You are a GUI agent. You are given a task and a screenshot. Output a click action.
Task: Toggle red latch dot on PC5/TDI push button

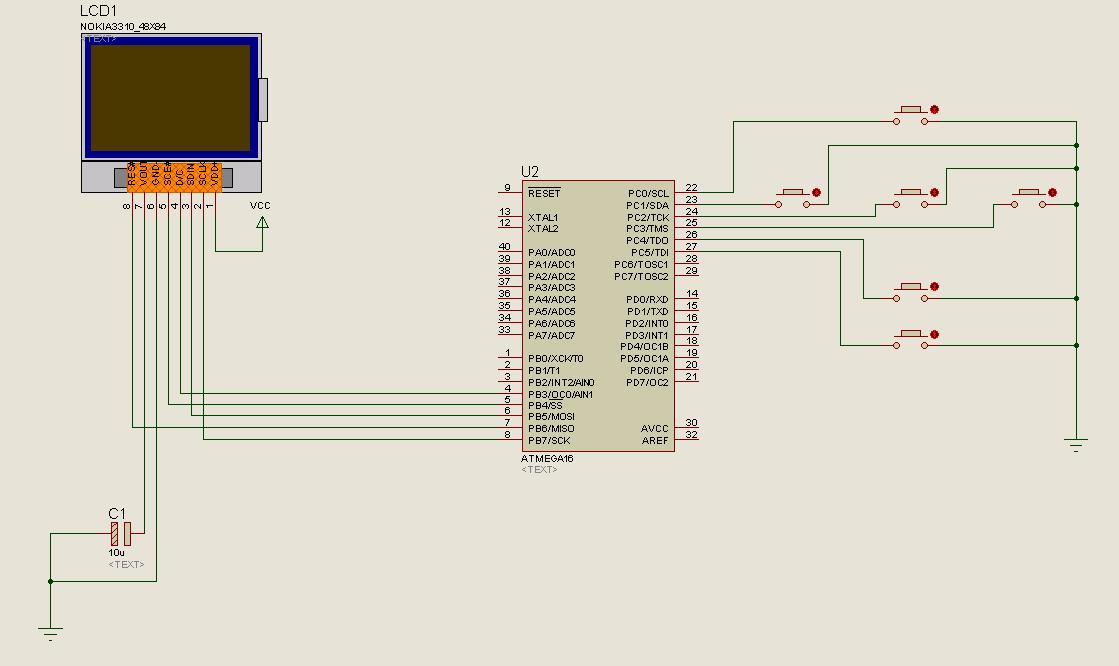[934, 334]
